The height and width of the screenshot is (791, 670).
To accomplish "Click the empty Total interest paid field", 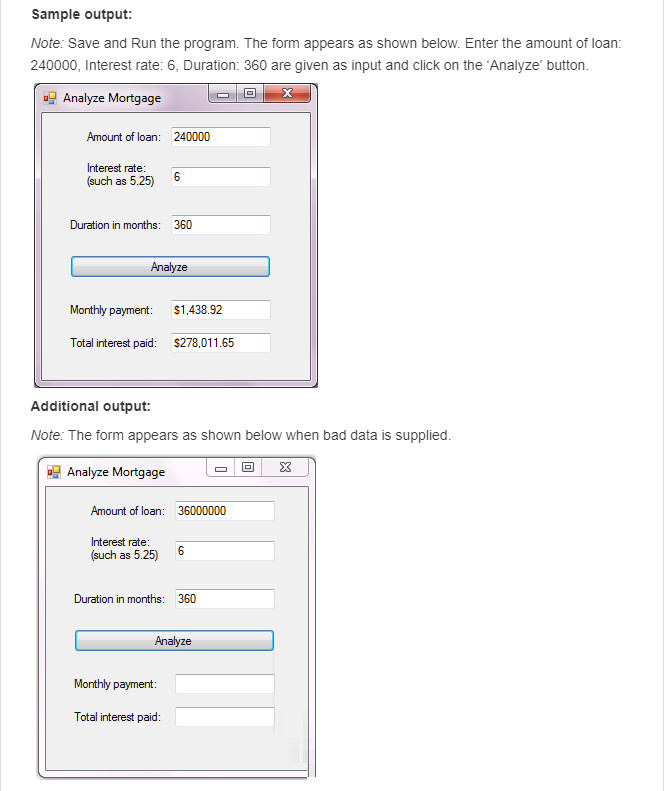I will [x=225, y=717].
